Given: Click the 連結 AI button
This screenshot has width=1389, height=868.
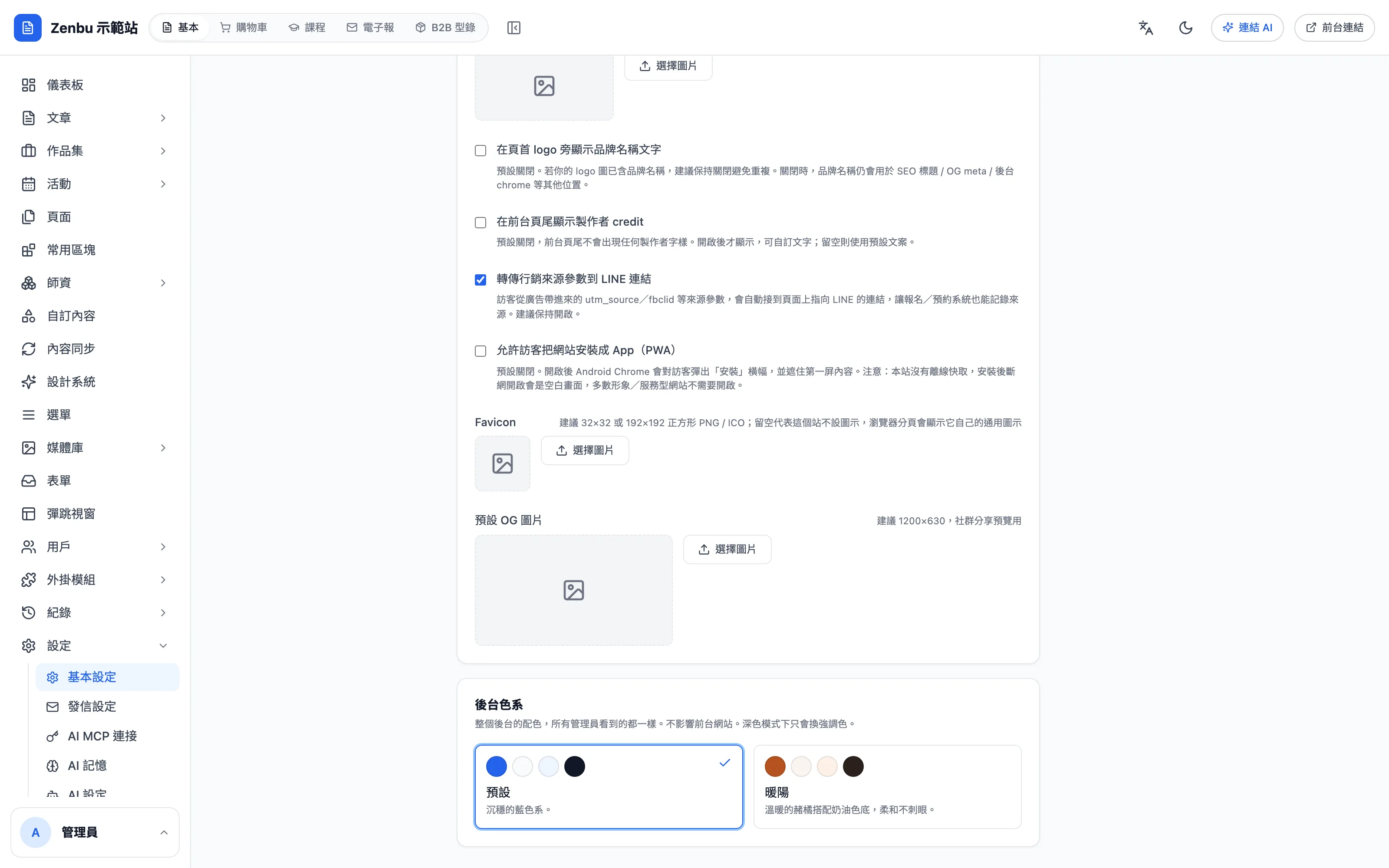Looking at the screenshot, I should (x=1247, y=27).
